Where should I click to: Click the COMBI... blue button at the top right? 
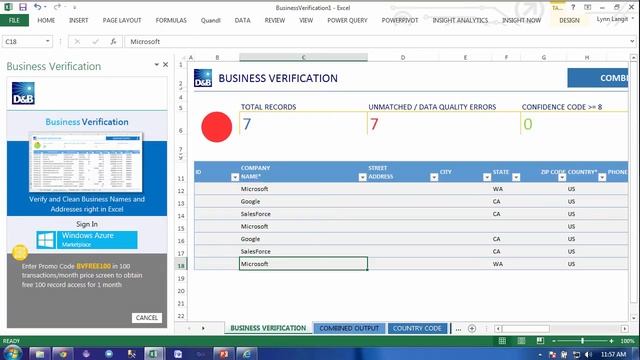click(598, 78)
